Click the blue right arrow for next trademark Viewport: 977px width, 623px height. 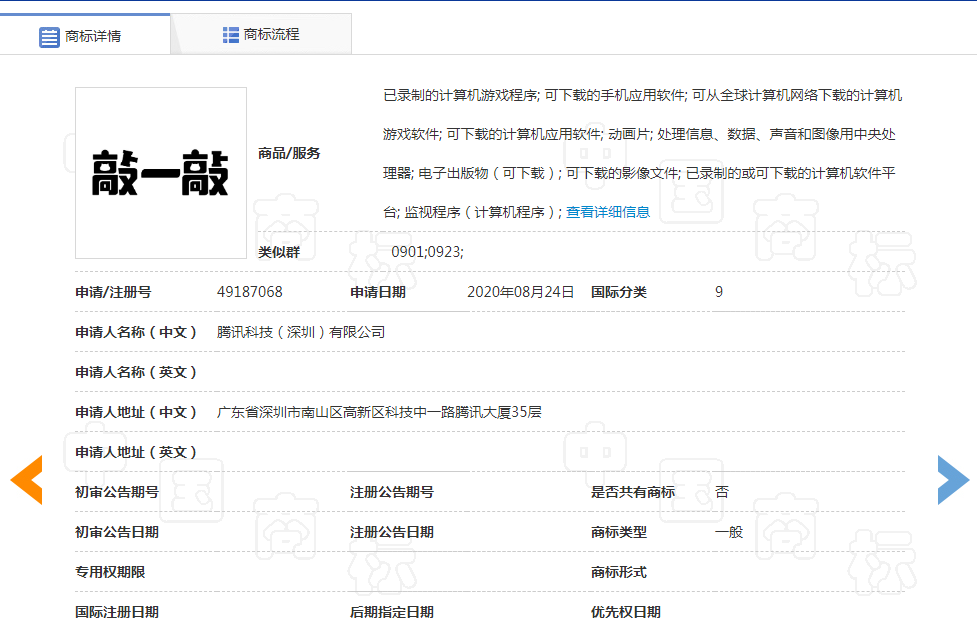point(950,479)
